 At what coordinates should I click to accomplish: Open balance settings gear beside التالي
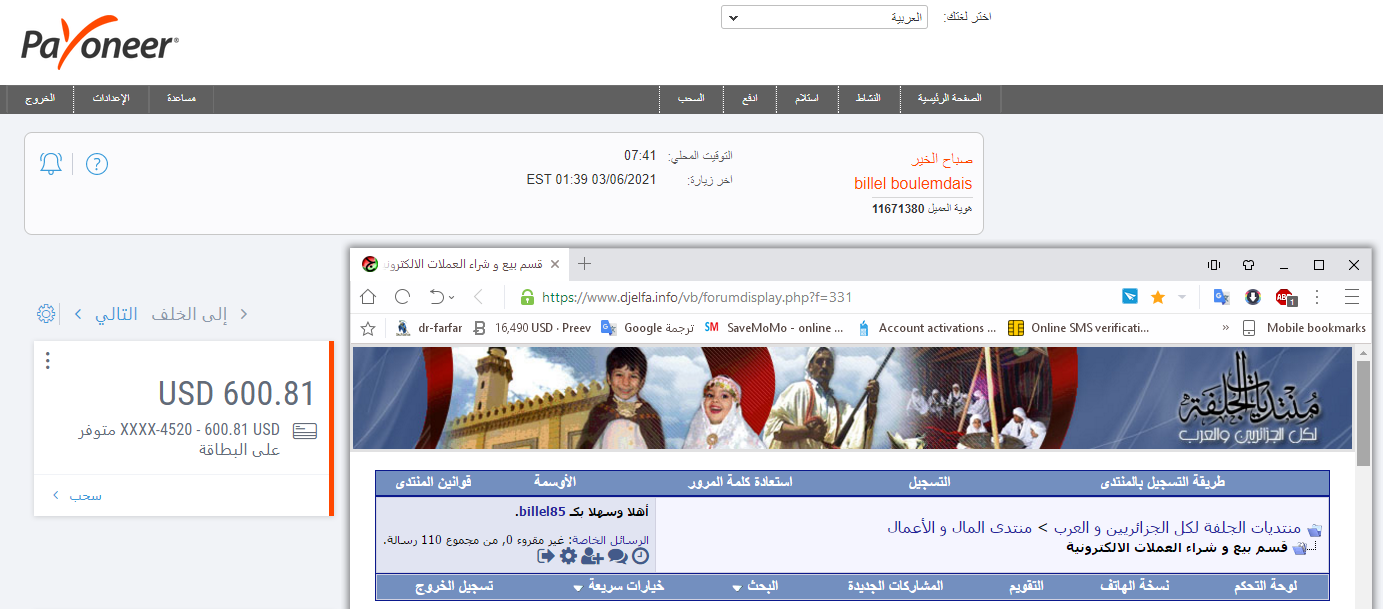click(x=46, y=314)
